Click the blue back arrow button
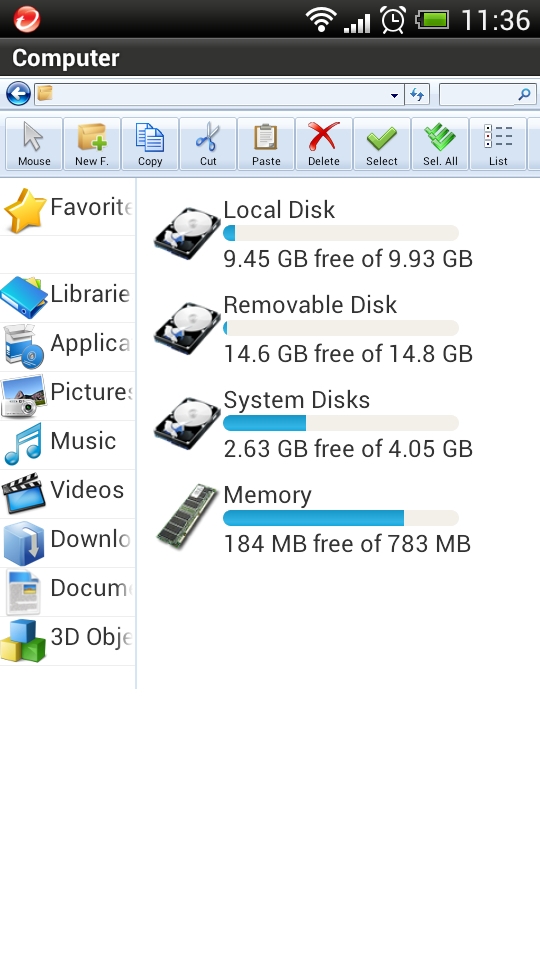 (18, 94)
